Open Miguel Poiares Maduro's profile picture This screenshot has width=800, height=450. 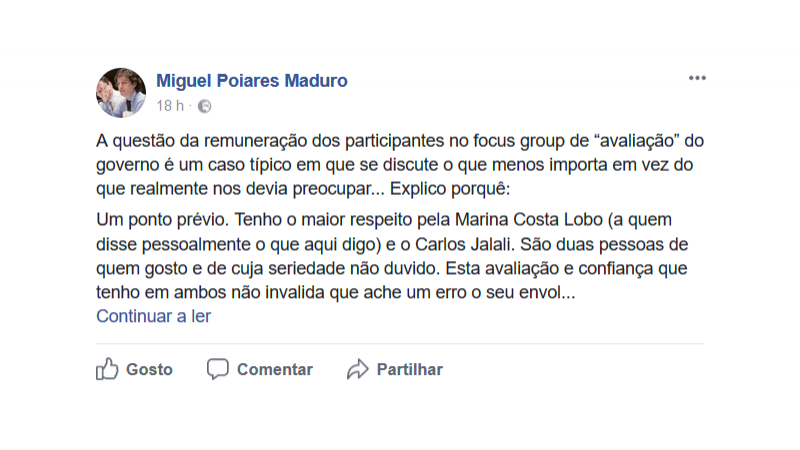[121, 93]
